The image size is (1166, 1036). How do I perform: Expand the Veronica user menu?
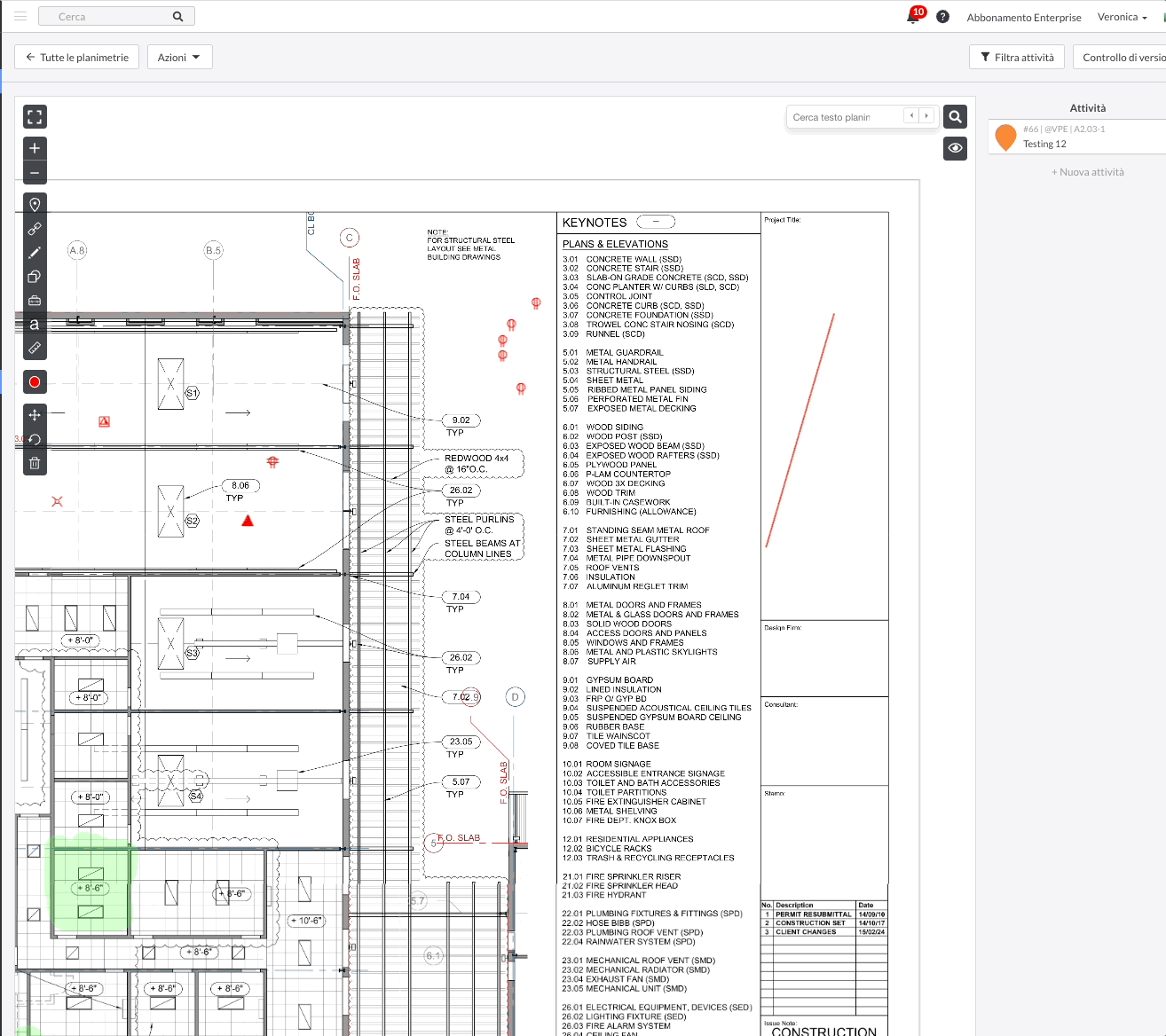pos(1122,17)
